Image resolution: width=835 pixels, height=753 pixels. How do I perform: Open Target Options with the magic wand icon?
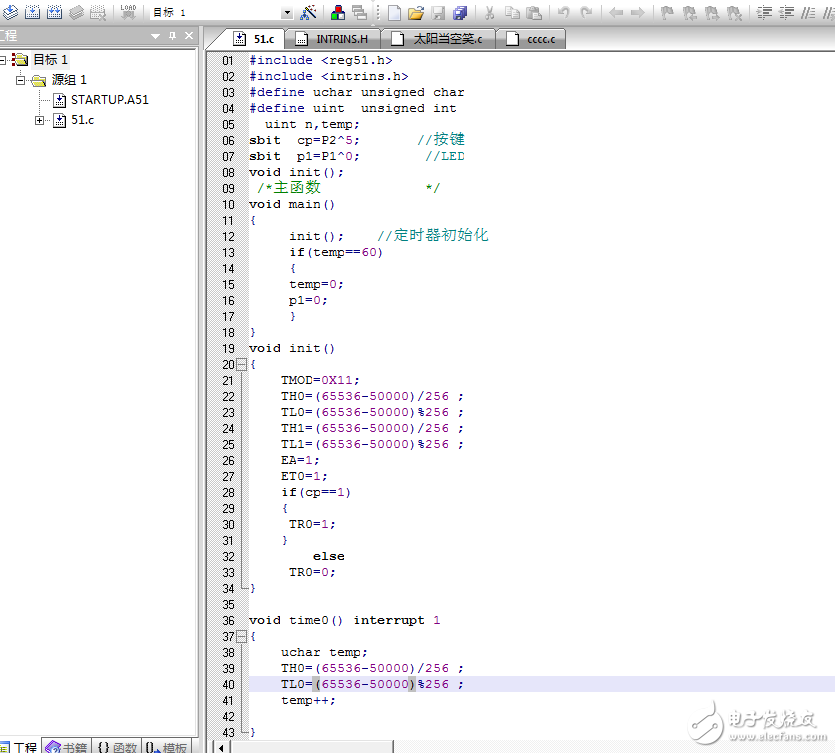pos(309,13)
